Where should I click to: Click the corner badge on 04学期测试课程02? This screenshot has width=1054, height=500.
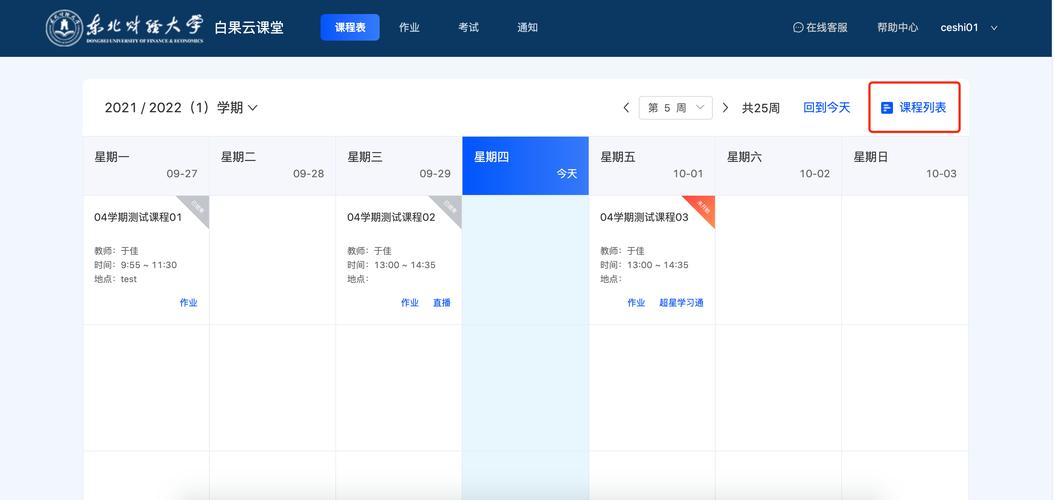point(451,207)
